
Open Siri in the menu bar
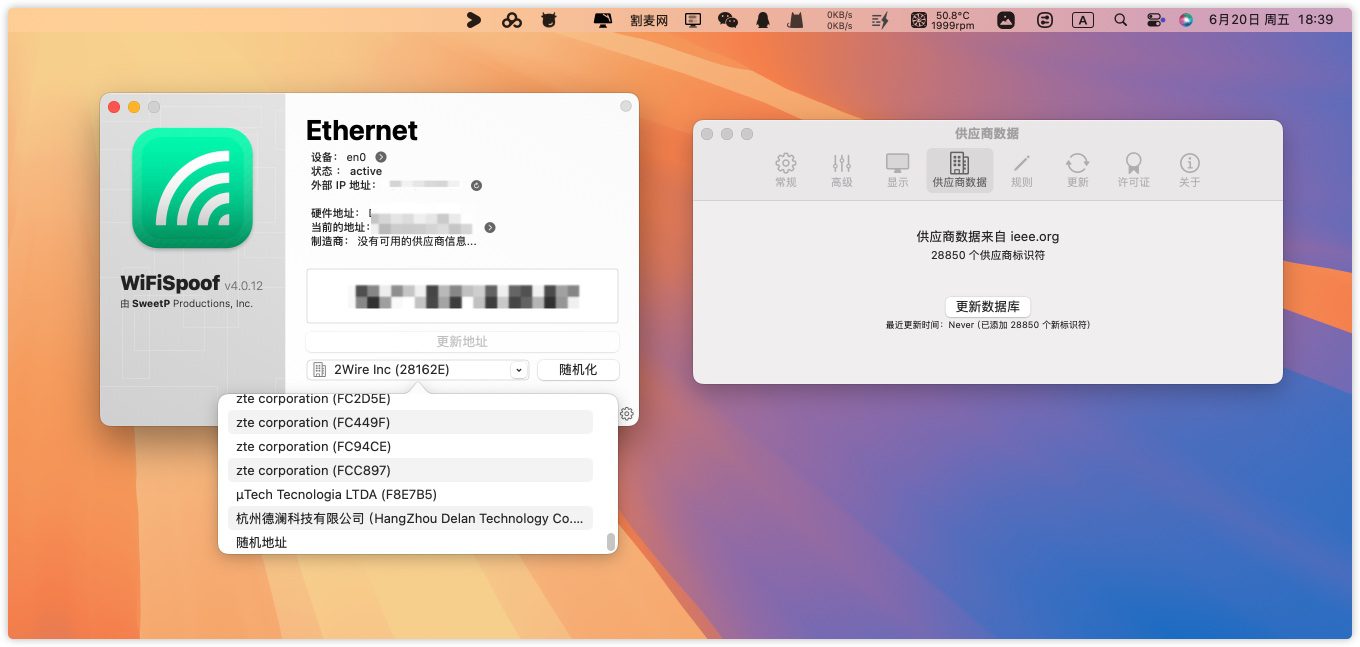[1186, 20]
